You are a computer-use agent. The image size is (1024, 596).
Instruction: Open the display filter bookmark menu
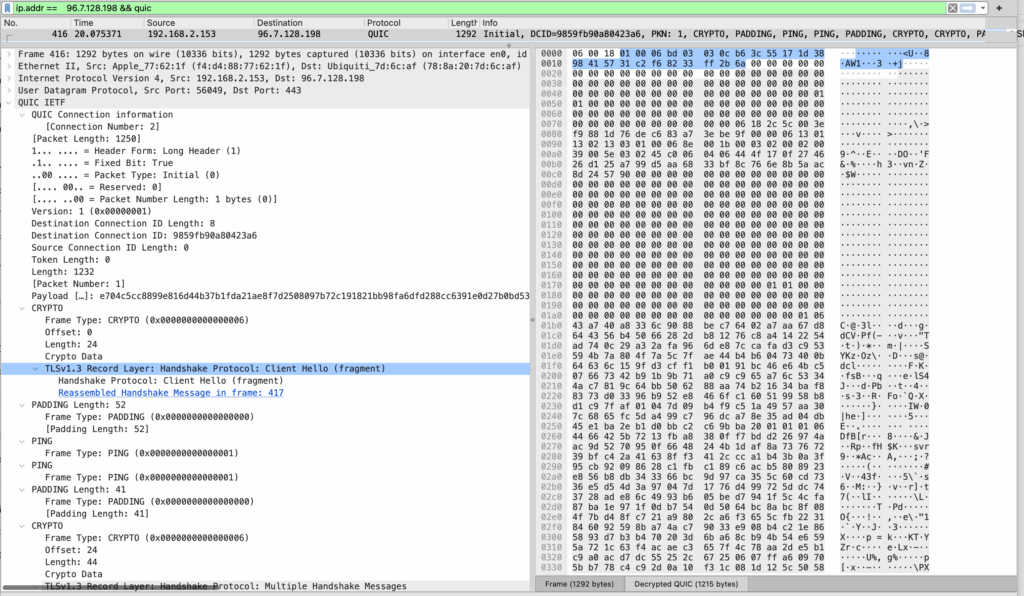(x=7, y=8)
